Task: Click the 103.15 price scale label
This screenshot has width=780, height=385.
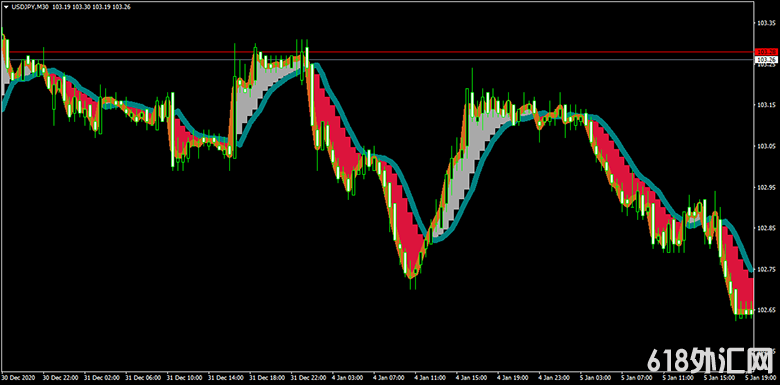Action: coord(766,105)
